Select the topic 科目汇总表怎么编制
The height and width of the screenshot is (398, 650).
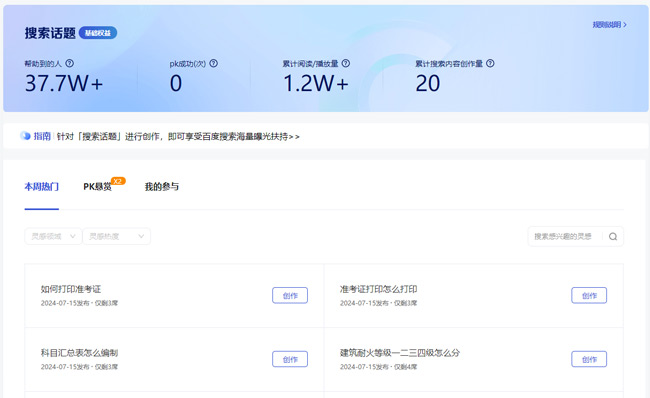(x=79, y=353)
